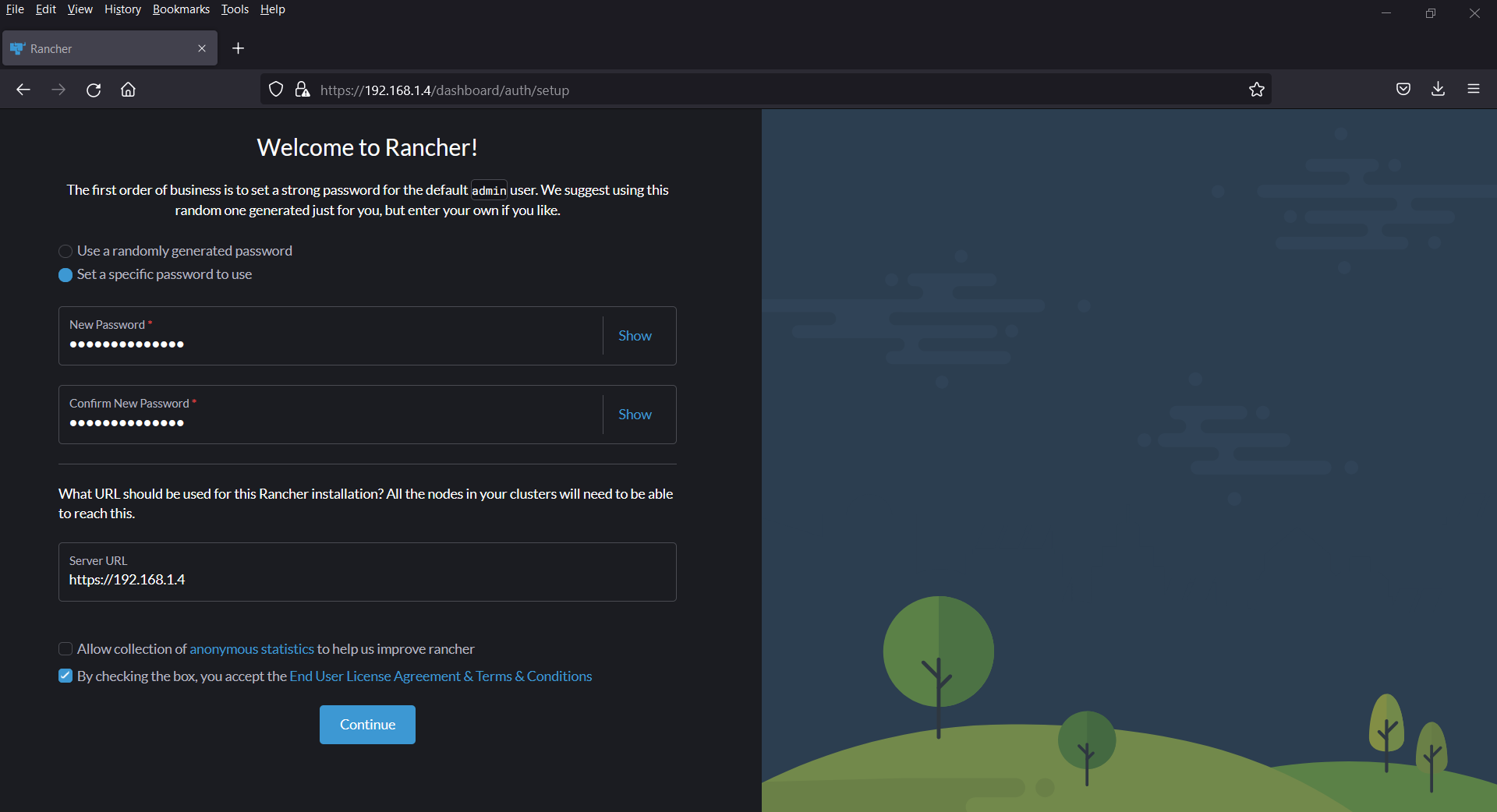The width and height of the screenshot is (1497, 812).
Task: Click into the Server URL field
Action: tap(367, 572)
